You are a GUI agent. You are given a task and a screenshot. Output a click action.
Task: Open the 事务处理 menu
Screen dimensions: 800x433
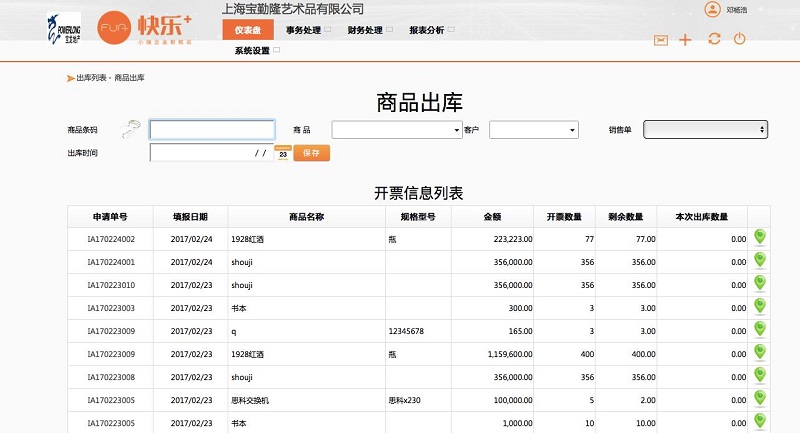pos(307,30)
